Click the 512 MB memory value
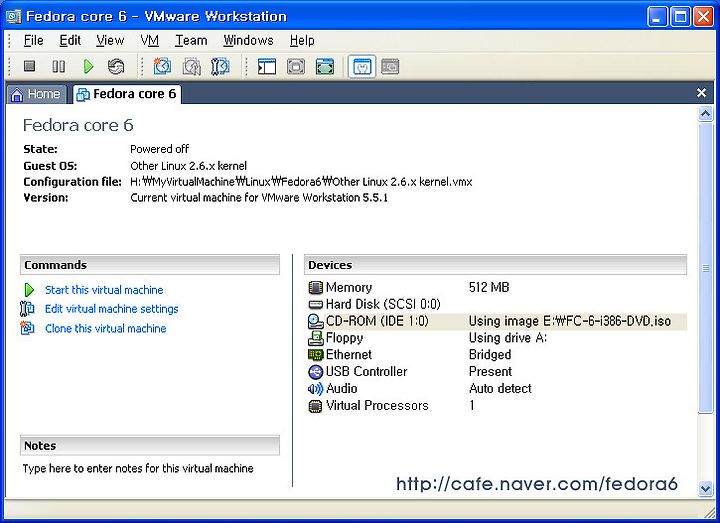The height and width of the screenshot is (523, 720). tap(489, 287)
